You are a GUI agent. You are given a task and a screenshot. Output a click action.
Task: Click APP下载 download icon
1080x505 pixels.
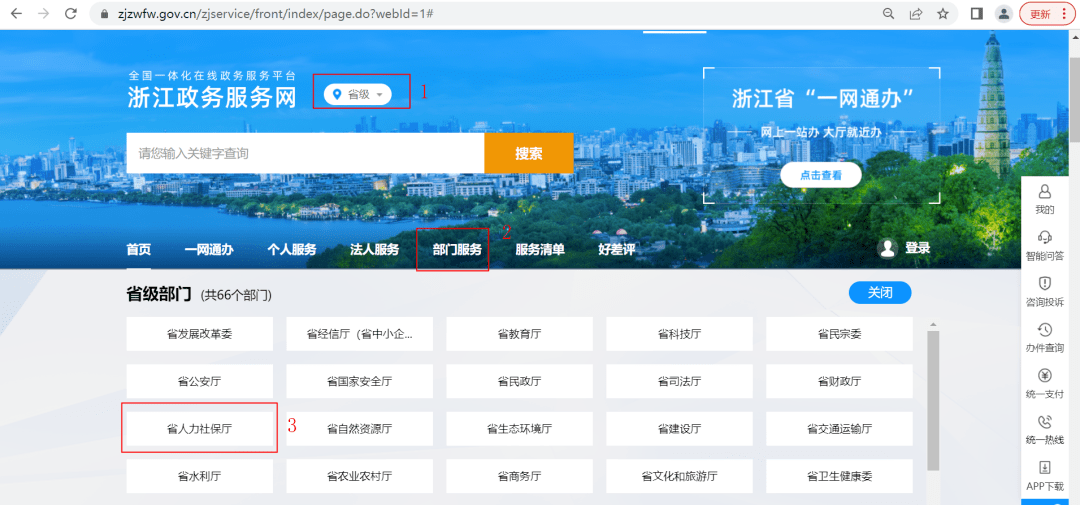pos(1045,468)
